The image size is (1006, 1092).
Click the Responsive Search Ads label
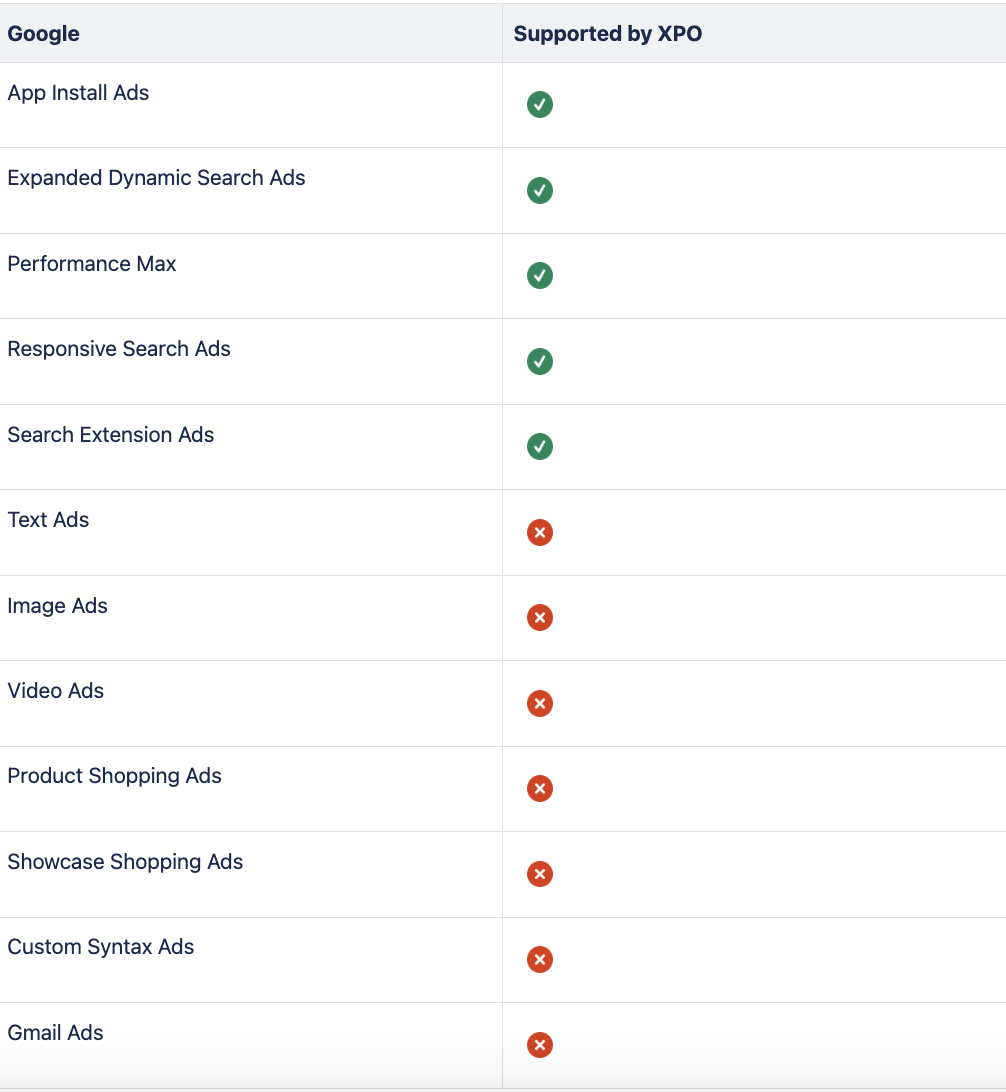pyautogui.click(x=119, y=349)
